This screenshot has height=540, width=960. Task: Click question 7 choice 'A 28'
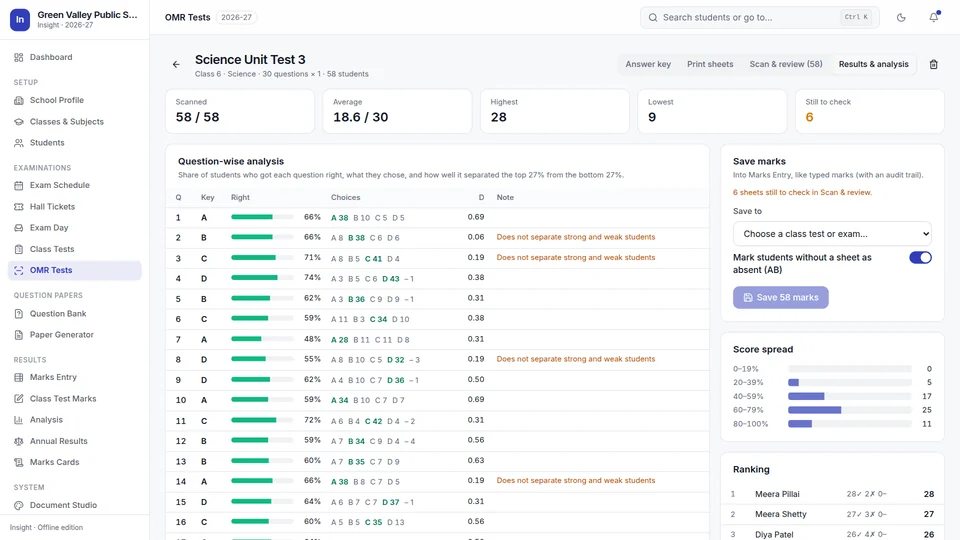(339, 340)
